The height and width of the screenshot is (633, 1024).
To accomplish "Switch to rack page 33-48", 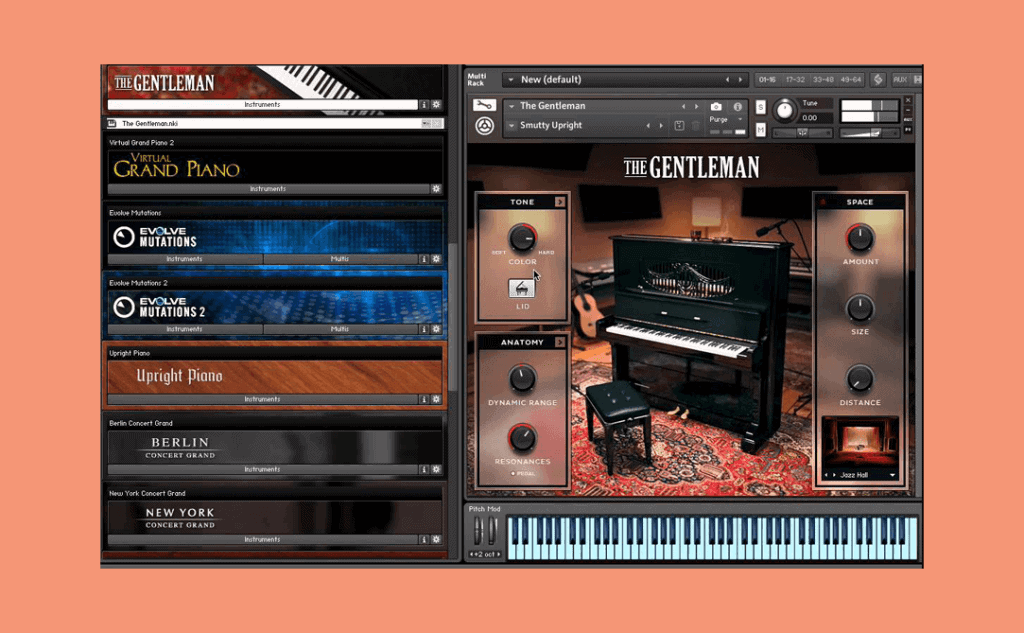I will click(823, 80).
